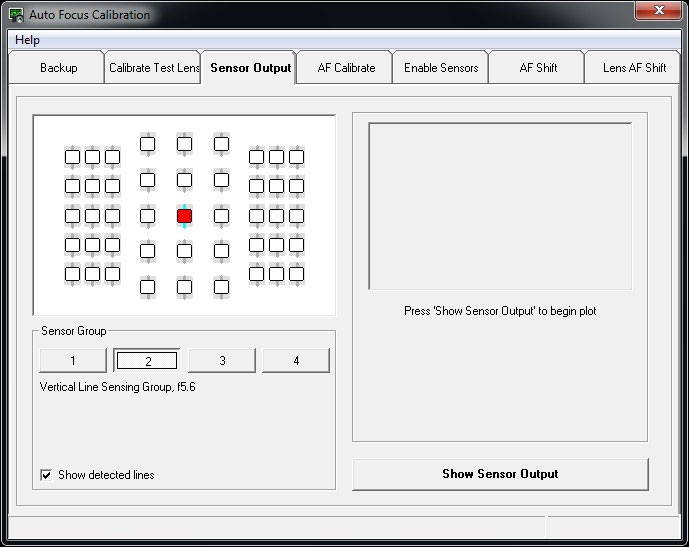This screenshot has width=689, height=547.
Task: Click the Auto Focus Calibration title bar icon
Action: tap(16, 15)
